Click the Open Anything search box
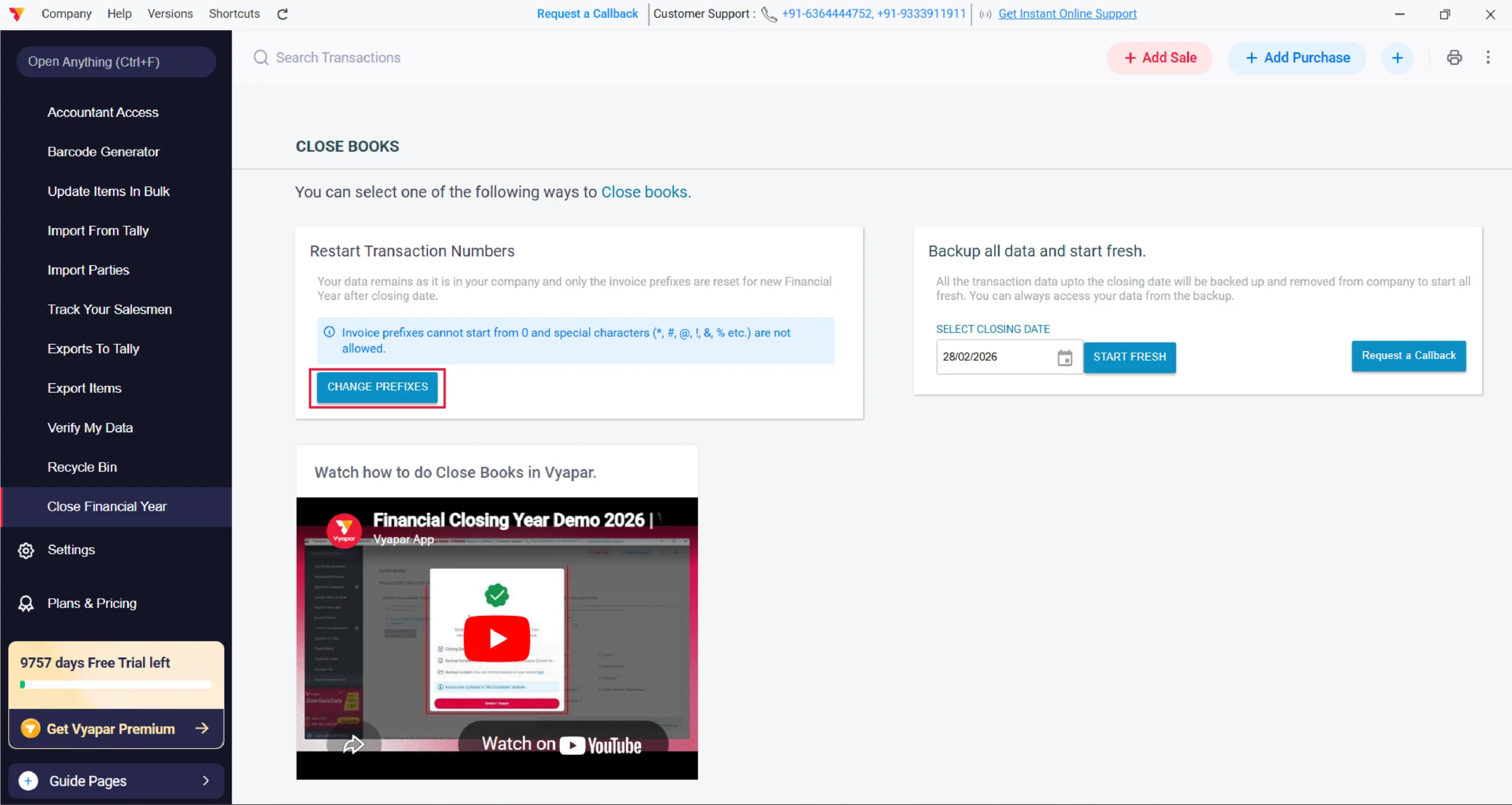The height and width of the screenshot is (805, 1512). coord(116,62)
